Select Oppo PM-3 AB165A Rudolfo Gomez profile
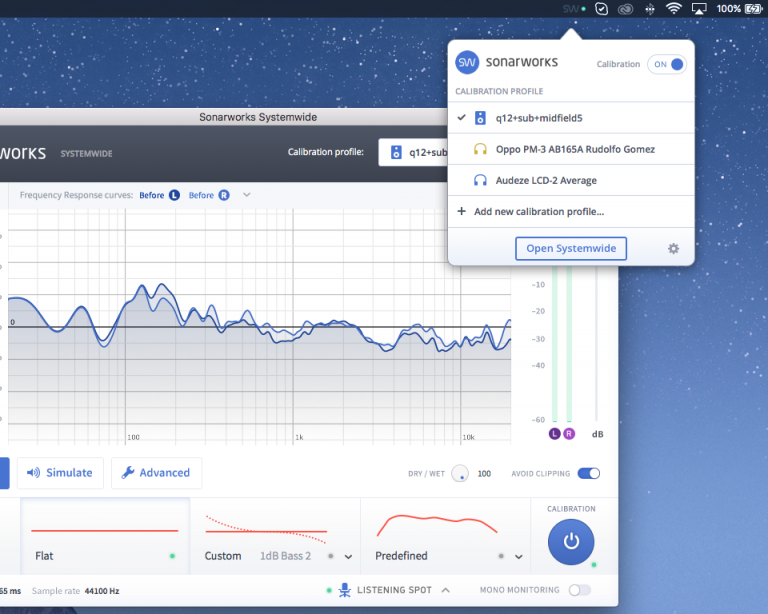 click(x=571, y=149)
